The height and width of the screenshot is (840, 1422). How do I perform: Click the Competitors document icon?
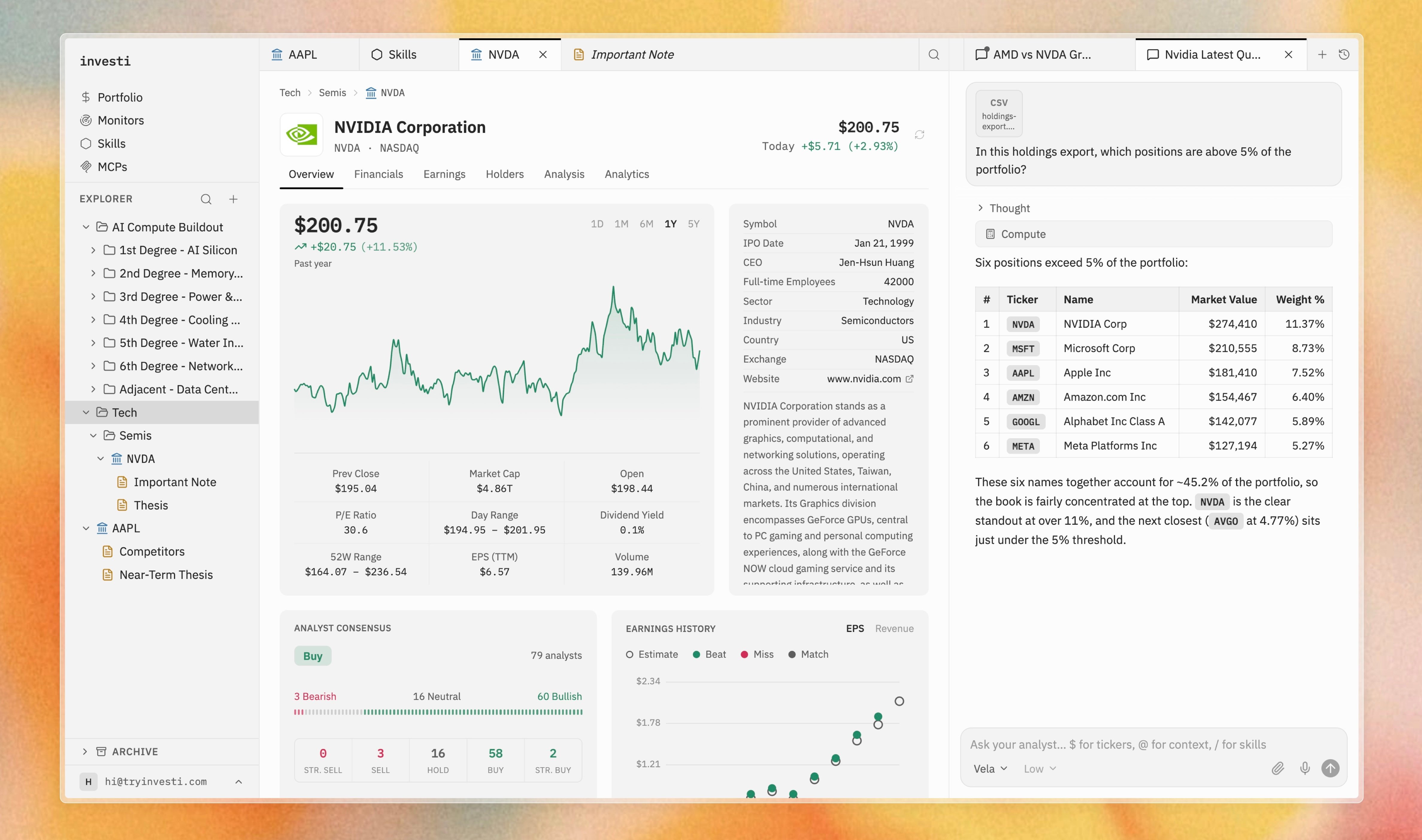(x=107, y=552)
